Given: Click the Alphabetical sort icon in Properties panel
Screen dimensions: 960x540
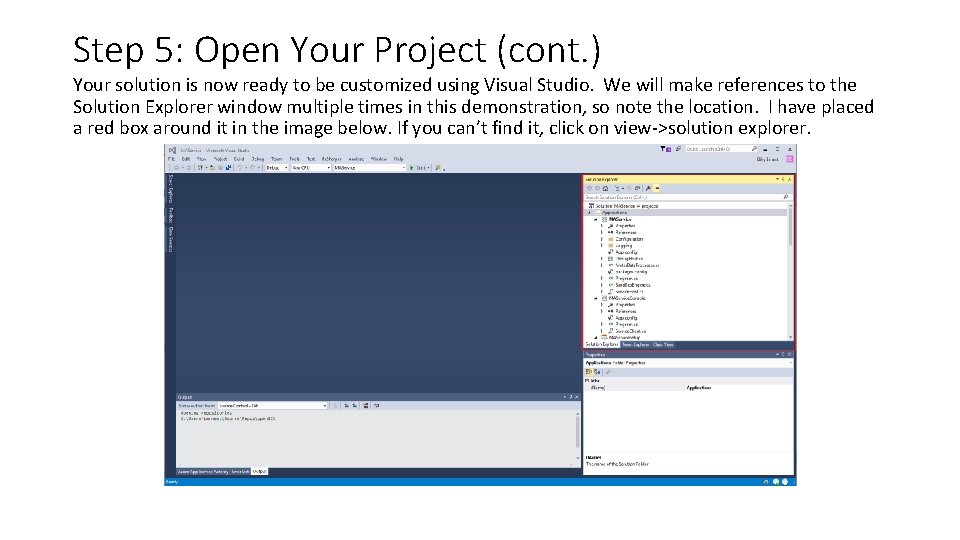Looking at the screenshot, I should click(x=597, y=372).
